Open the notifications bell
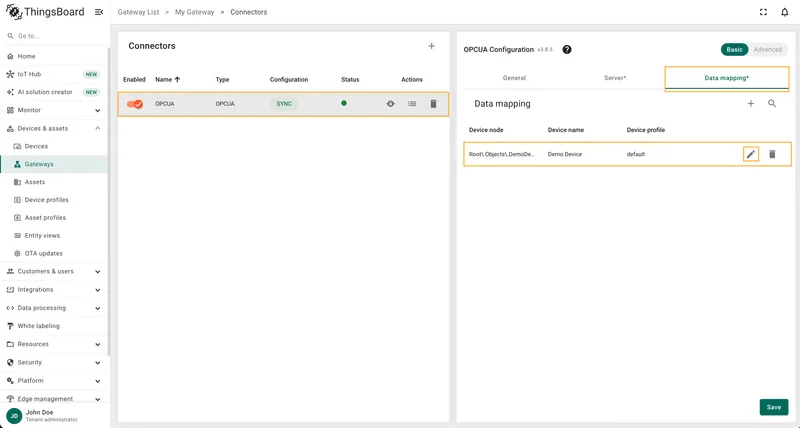Image resolution: width=800 pixels, height=428 pixels. pyautogui.click(x=785, y=12)
